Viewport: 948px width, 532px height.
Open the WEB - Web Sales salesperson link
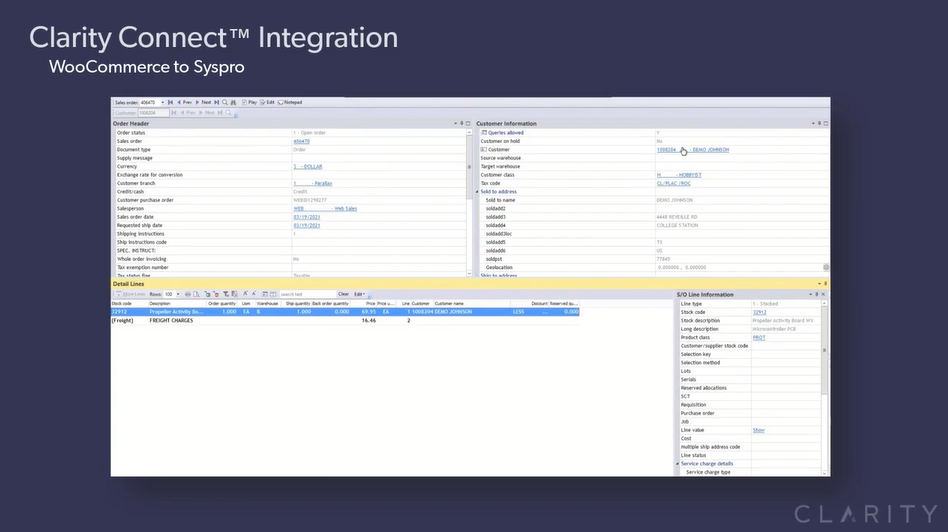(x=325, y=209)
